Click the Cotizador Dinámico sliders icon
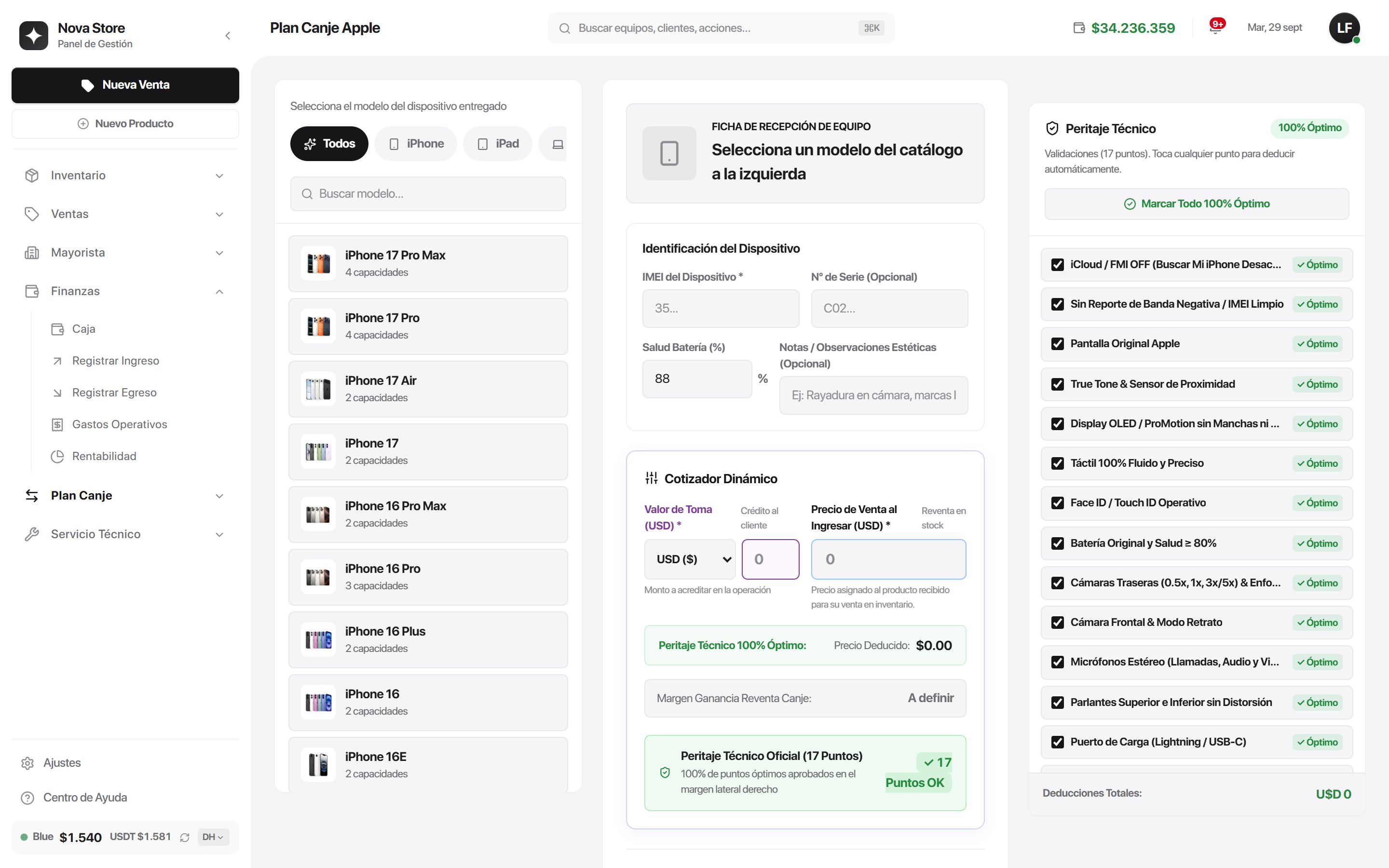The image size is (1389, 868). click(652, 477)
